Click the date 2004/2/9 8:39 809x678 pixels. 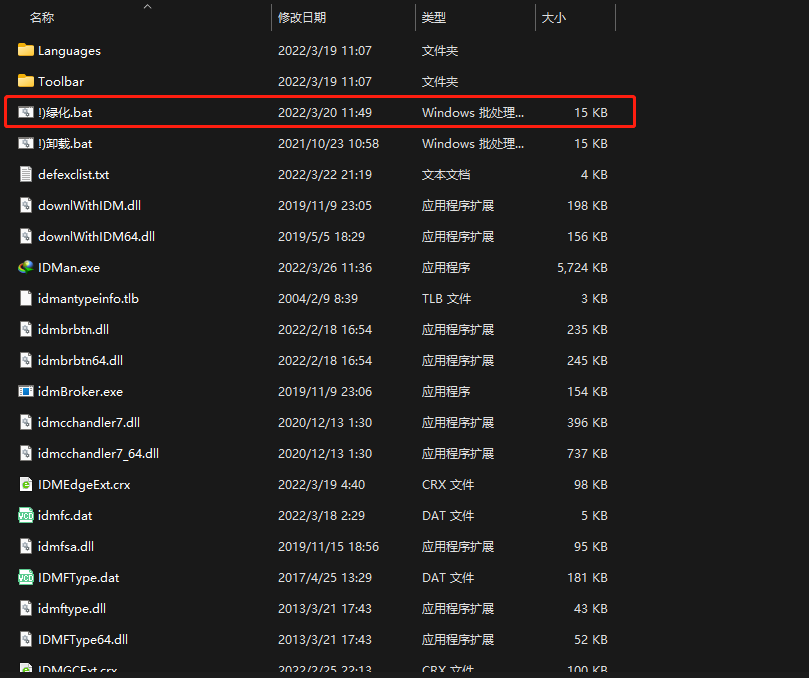(x=318, y=298)
